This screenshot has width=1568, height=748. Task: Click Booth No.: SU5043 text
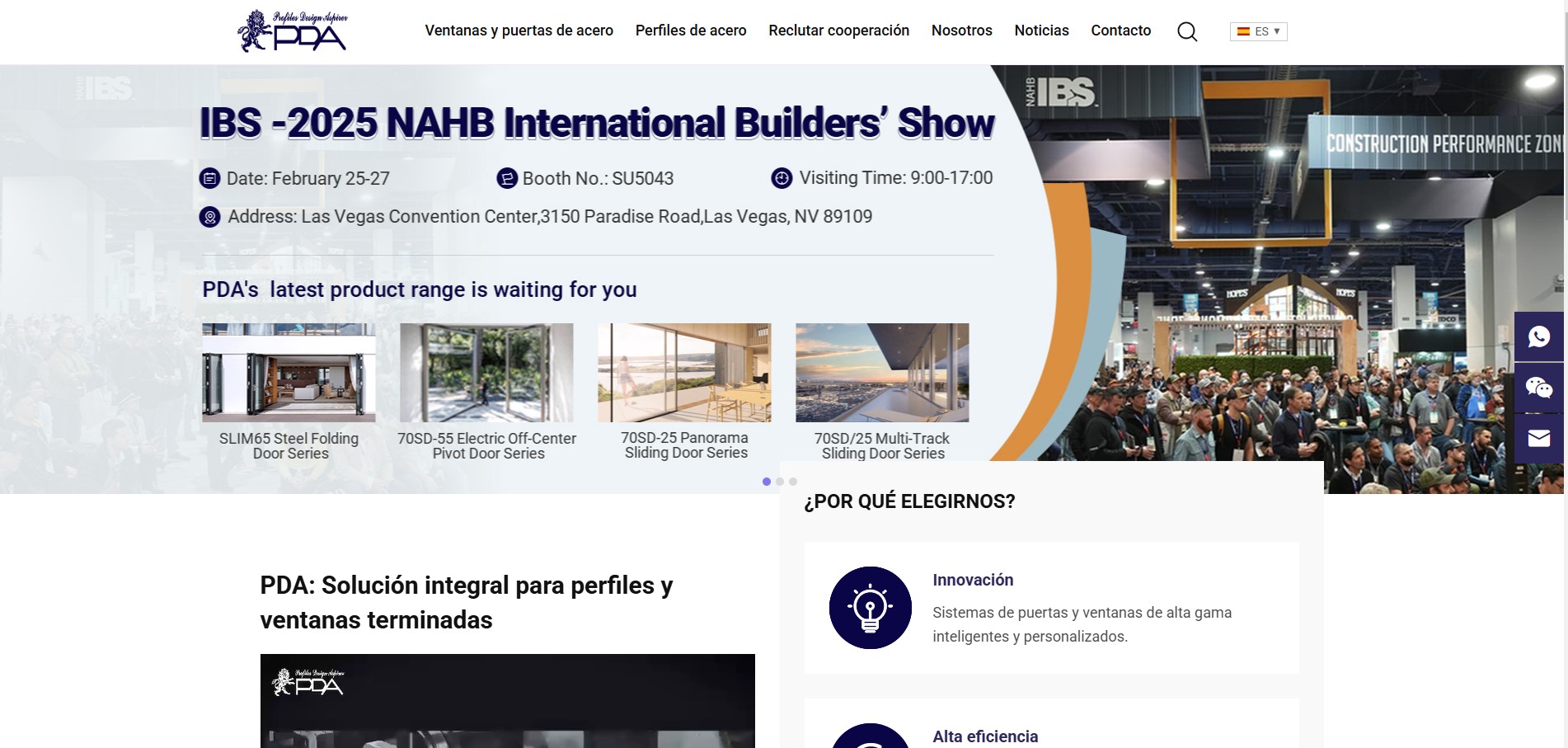[x=598, y=178]
